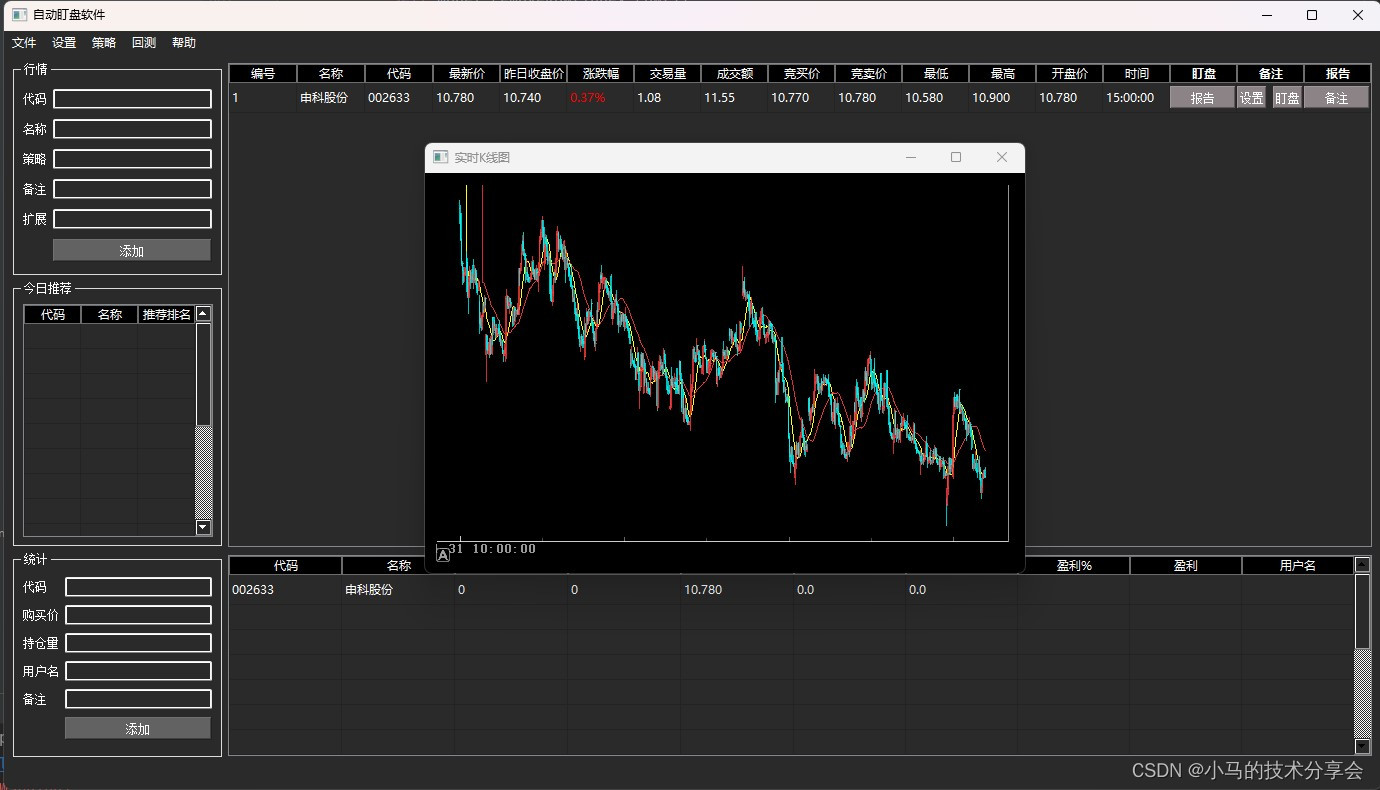The height and width of the screenshot is (790, 1380).
Task: Click the 交易量 column header
Action: (x=668, y=73)
